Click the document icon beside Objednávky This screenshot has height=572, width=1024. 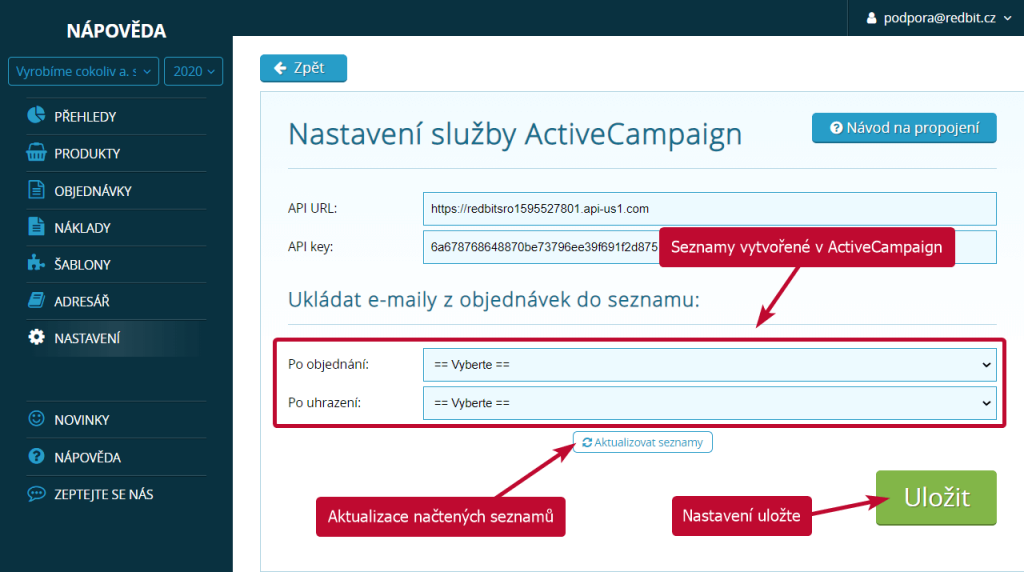(37, 190)
